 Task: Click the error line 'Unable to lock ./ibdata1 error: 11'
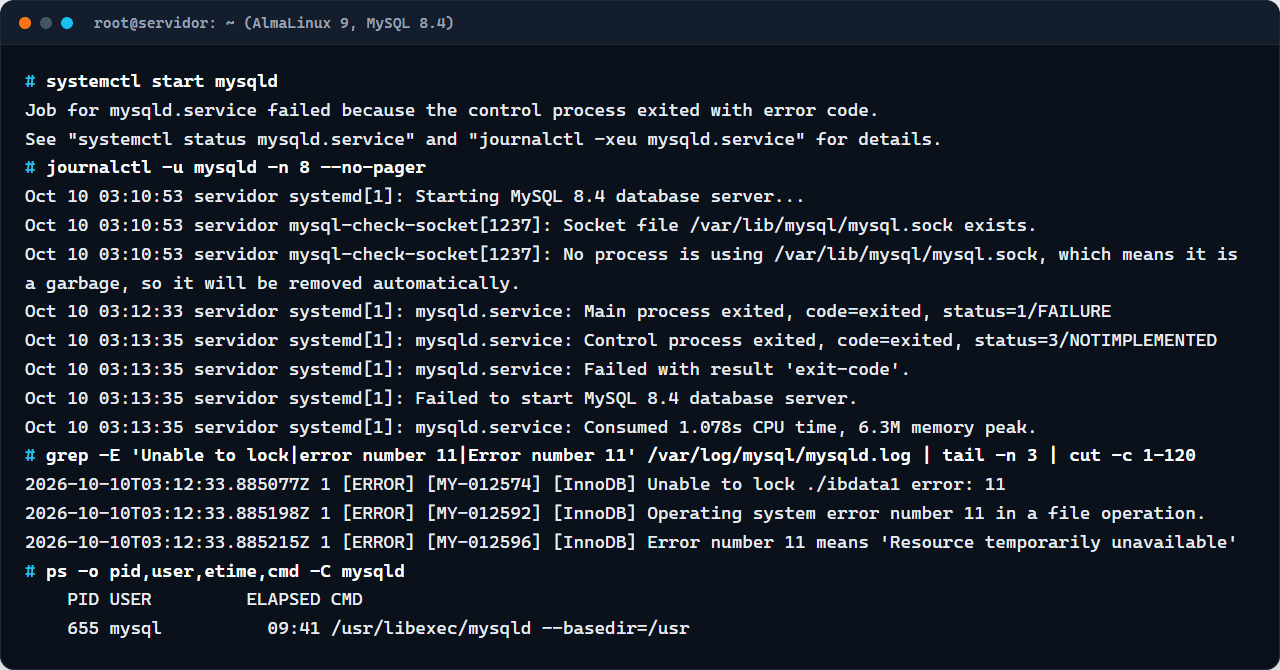[x=515, y=486]
